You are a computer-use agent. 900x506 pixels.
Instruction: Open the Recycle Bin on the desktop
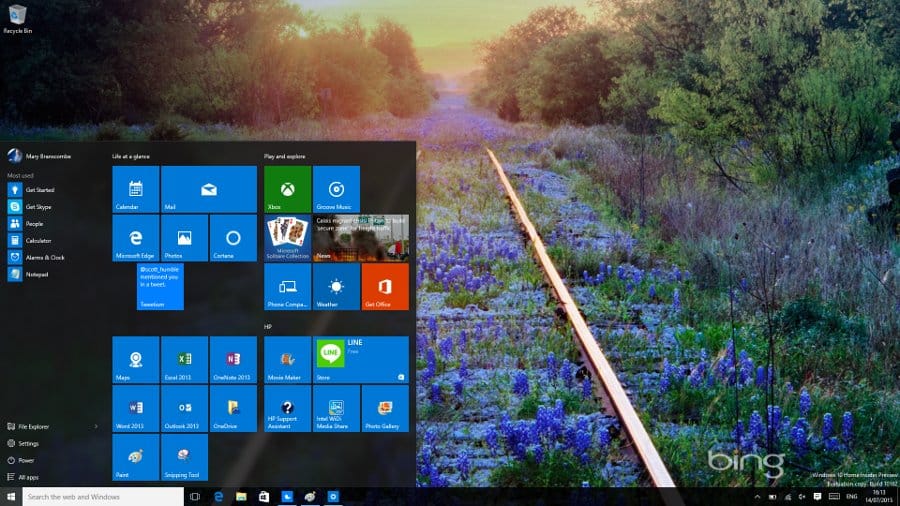[16, 17]
